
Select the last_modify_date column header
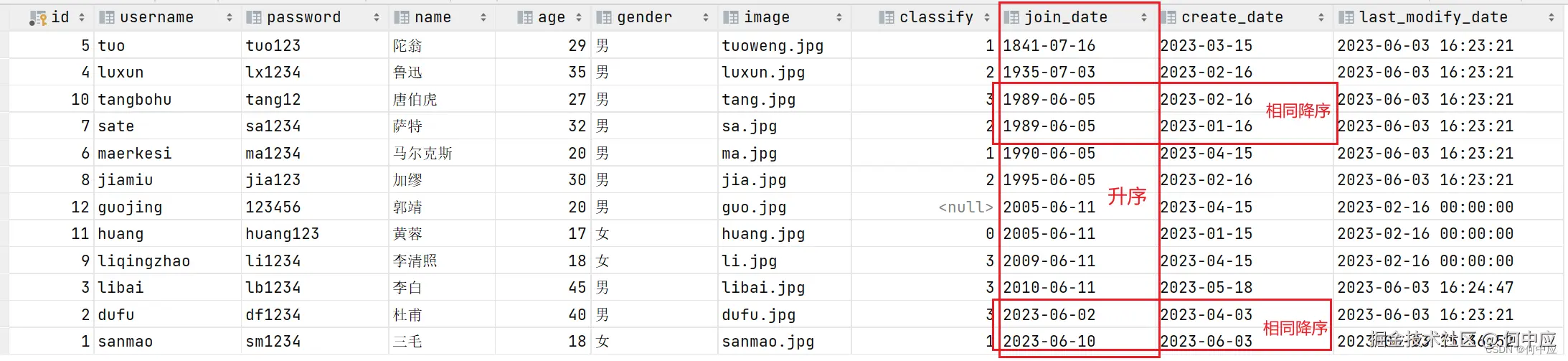pos(1448,17)
